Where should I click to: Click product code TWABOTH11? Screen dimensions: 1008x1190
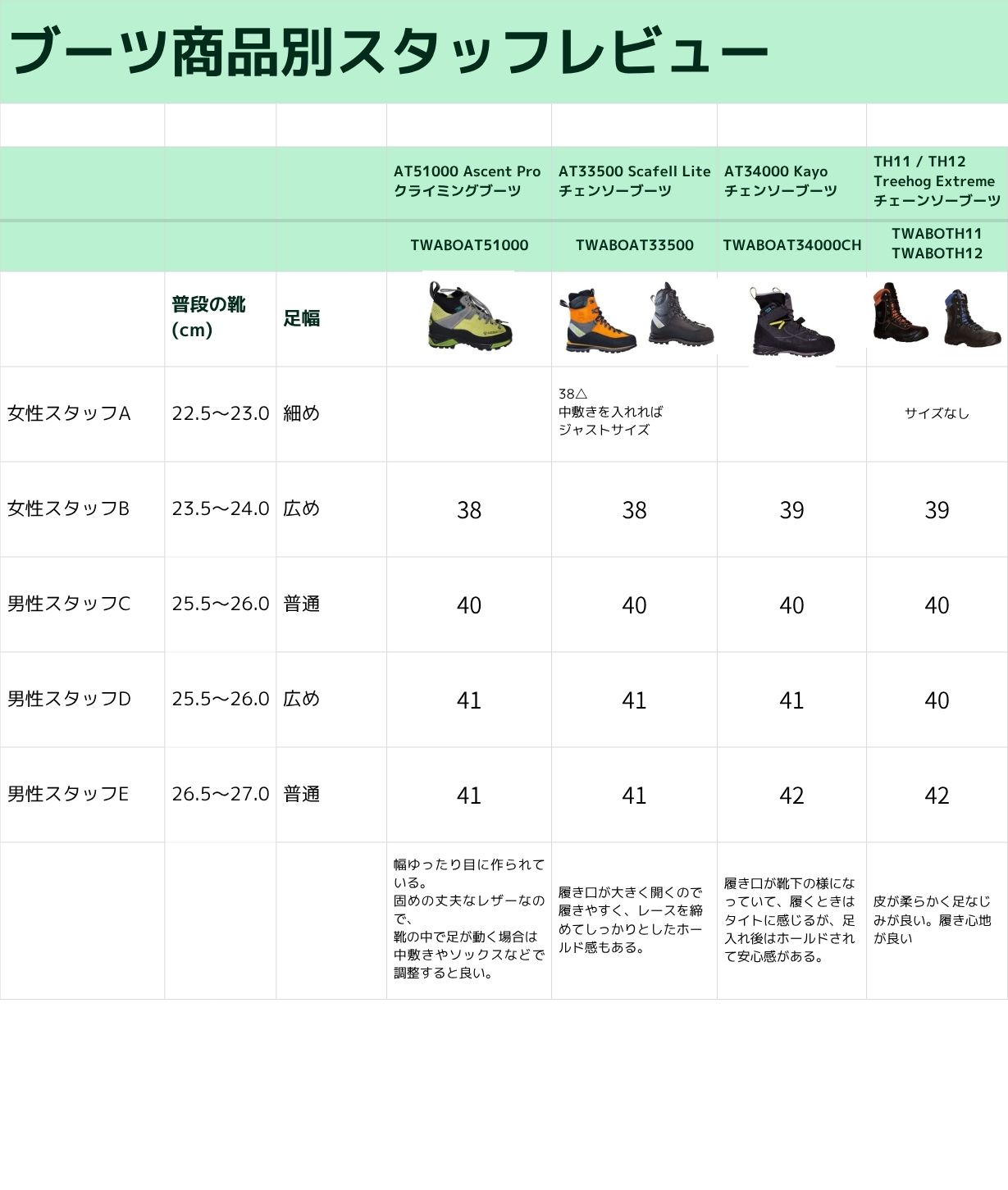[x=937, y=234]
